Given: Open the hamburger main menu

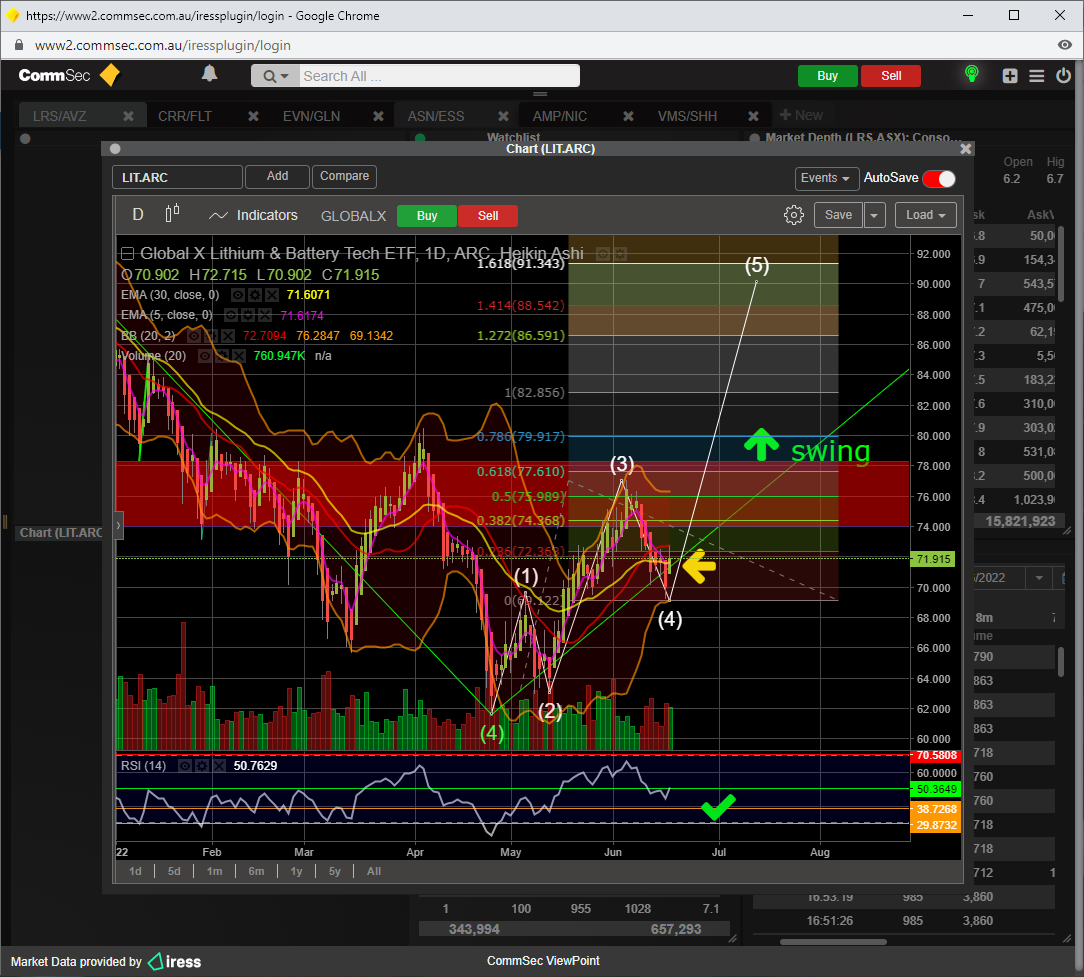Looking at the screenshot, I should (x=1036, y=75).
